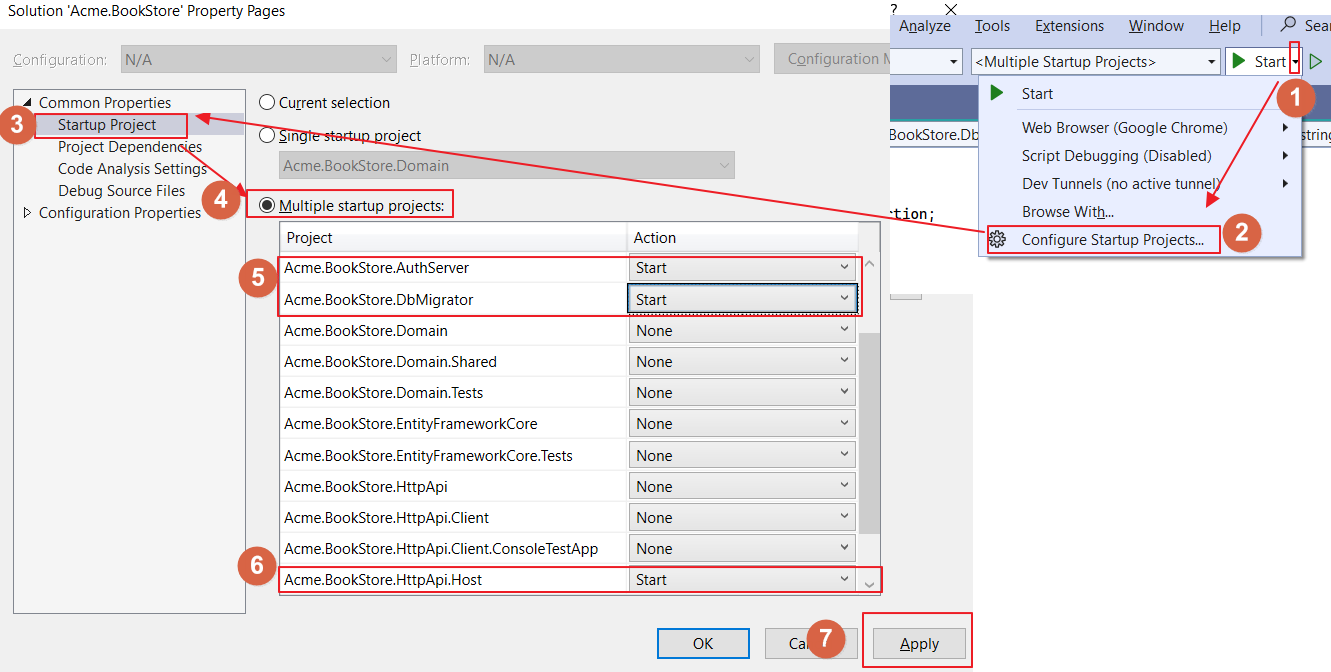Select the Single startup project radio button
The image size is (1331, 672).
[x=267, y=135]
